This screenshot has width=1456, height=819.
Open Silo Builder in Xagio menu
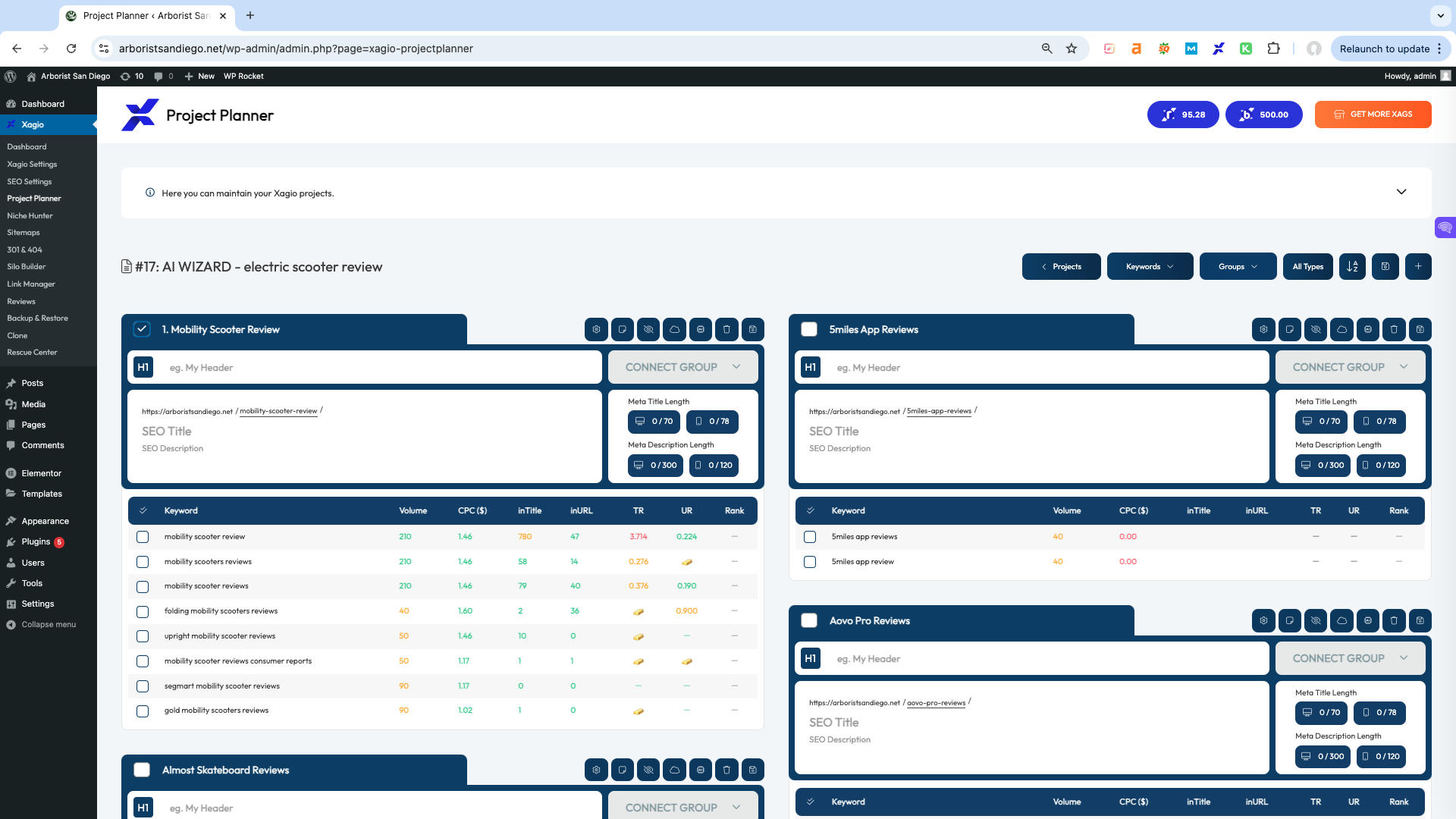[x=27, y=267]
